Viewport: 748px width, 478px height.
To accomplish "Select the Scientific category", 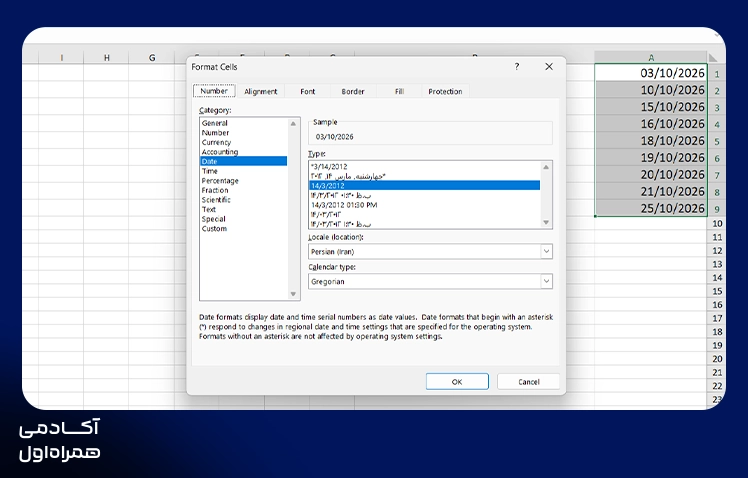I will 243,200.
